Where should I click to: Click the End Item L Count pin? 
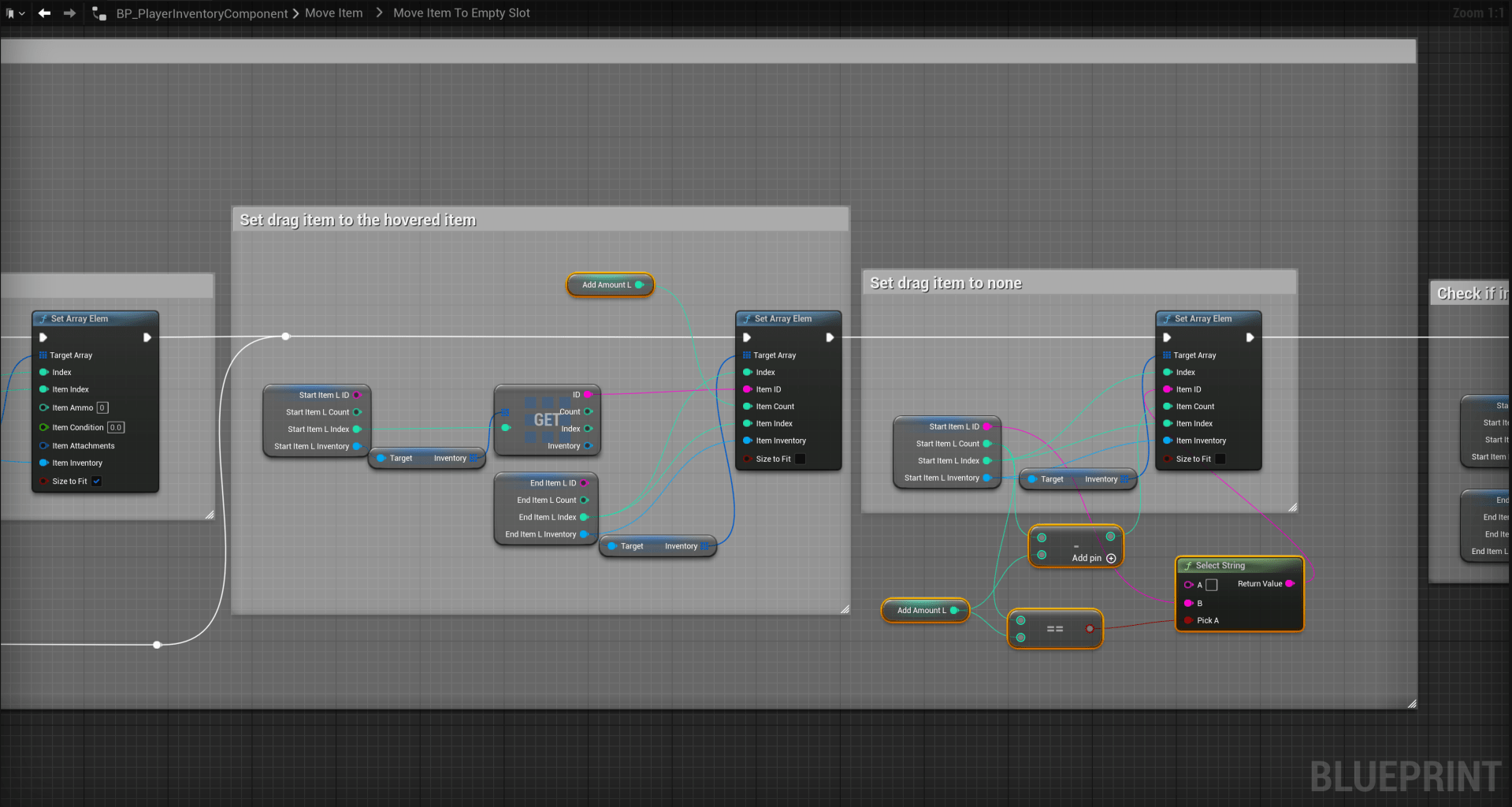coord(584,500)
